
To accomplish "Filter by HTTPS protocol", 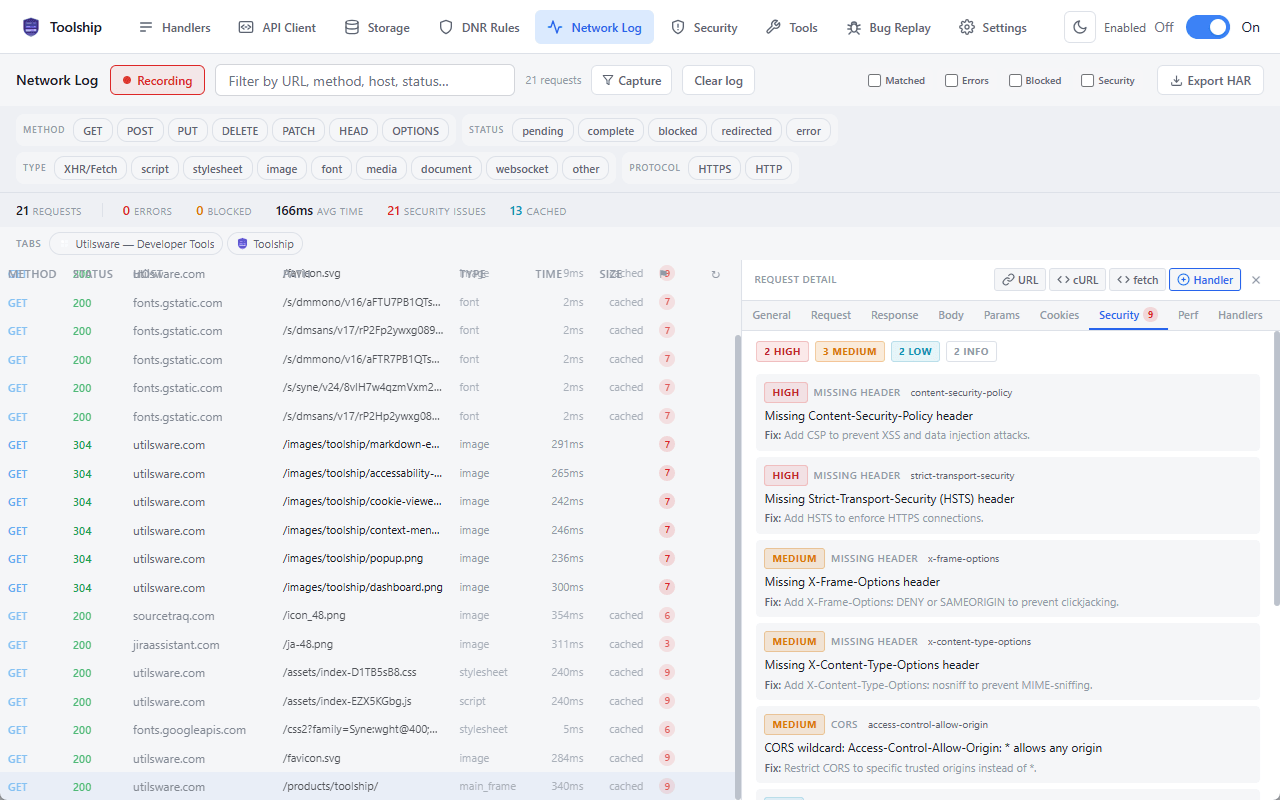I will tap(715, 168).
